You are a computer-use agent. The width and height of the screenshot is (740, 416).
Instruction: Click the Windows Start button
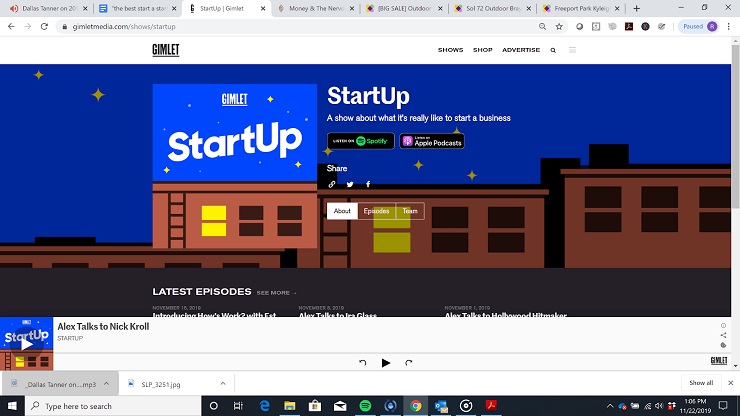pos(12,406)
